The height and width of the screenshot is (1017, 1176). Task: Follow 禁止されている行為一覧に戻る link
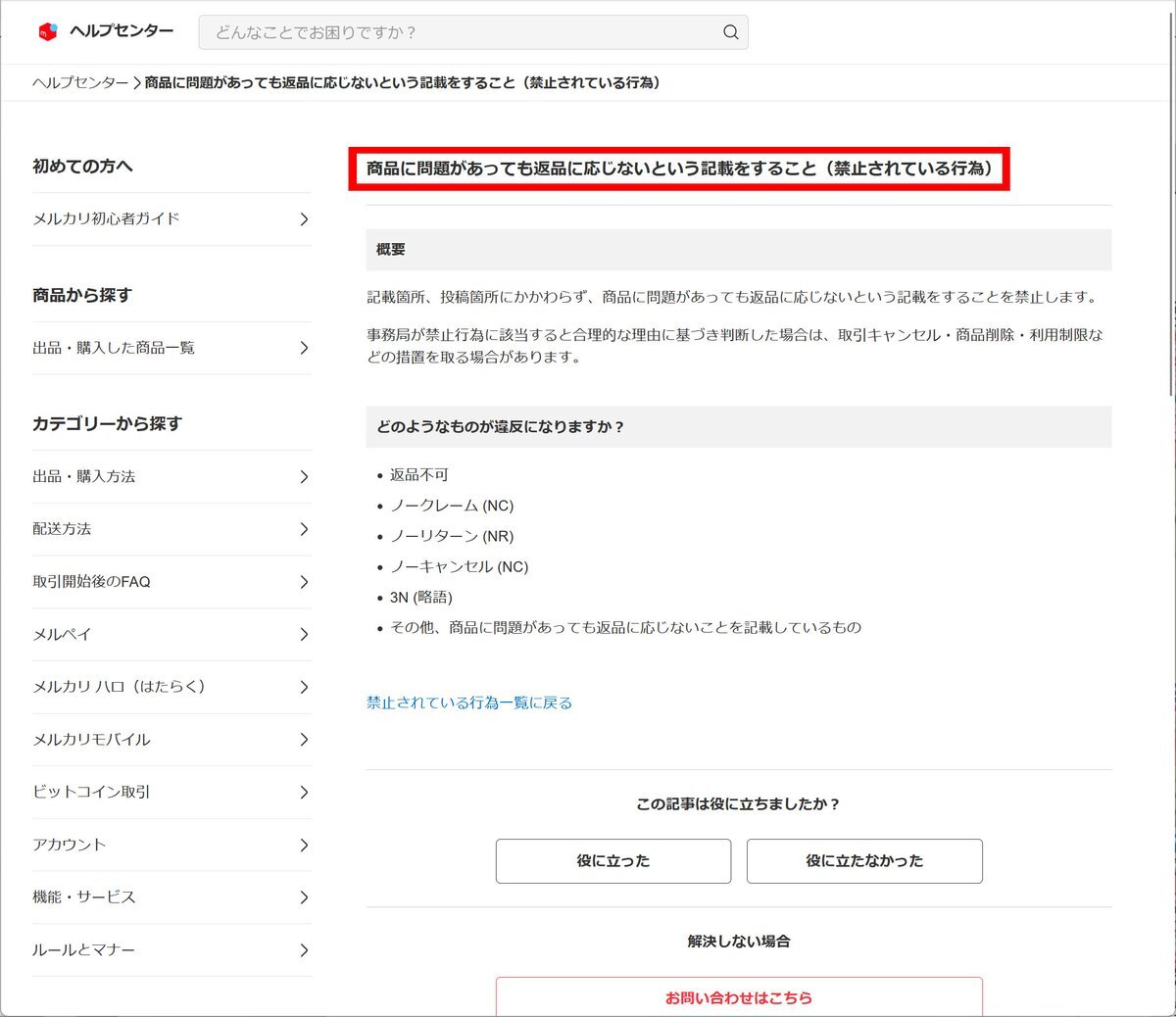coord(469,702)
